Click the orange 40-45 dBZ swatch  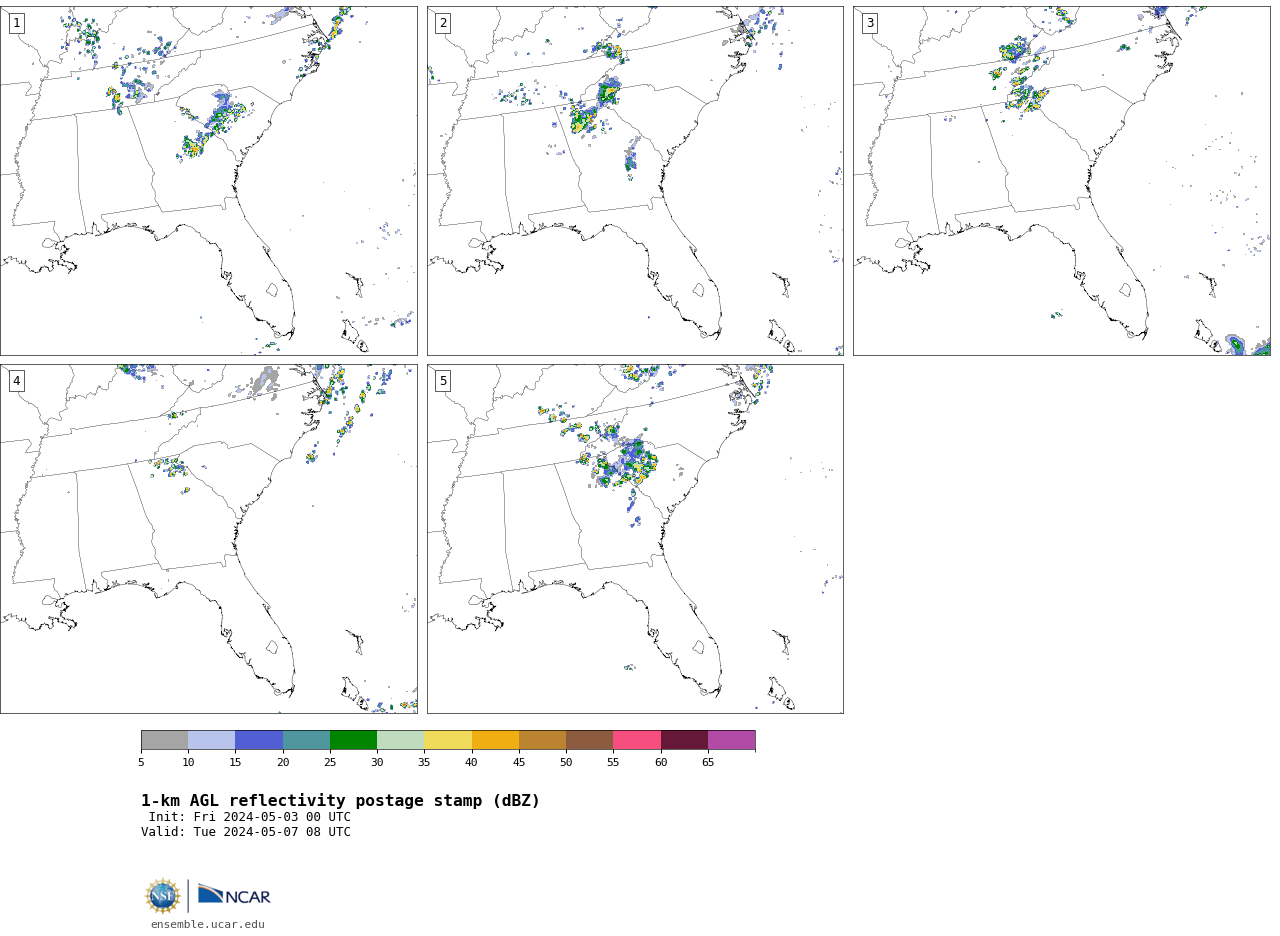pyautogui.click(x=495, y=740)
